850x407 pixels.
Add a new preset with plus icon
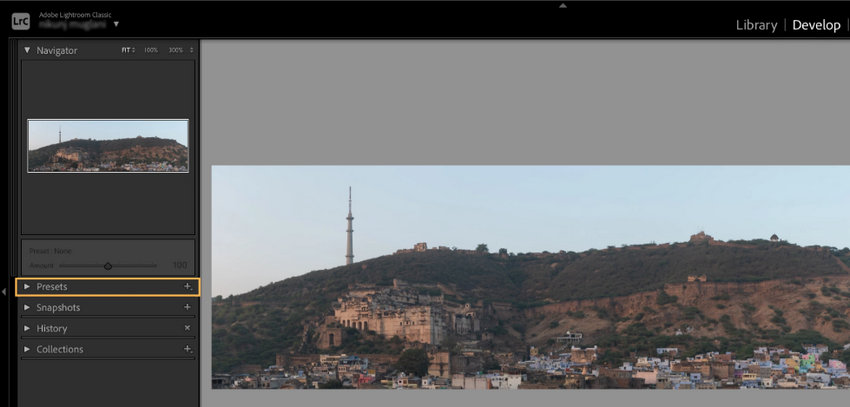pyautogui.click(x=188, y=286)
